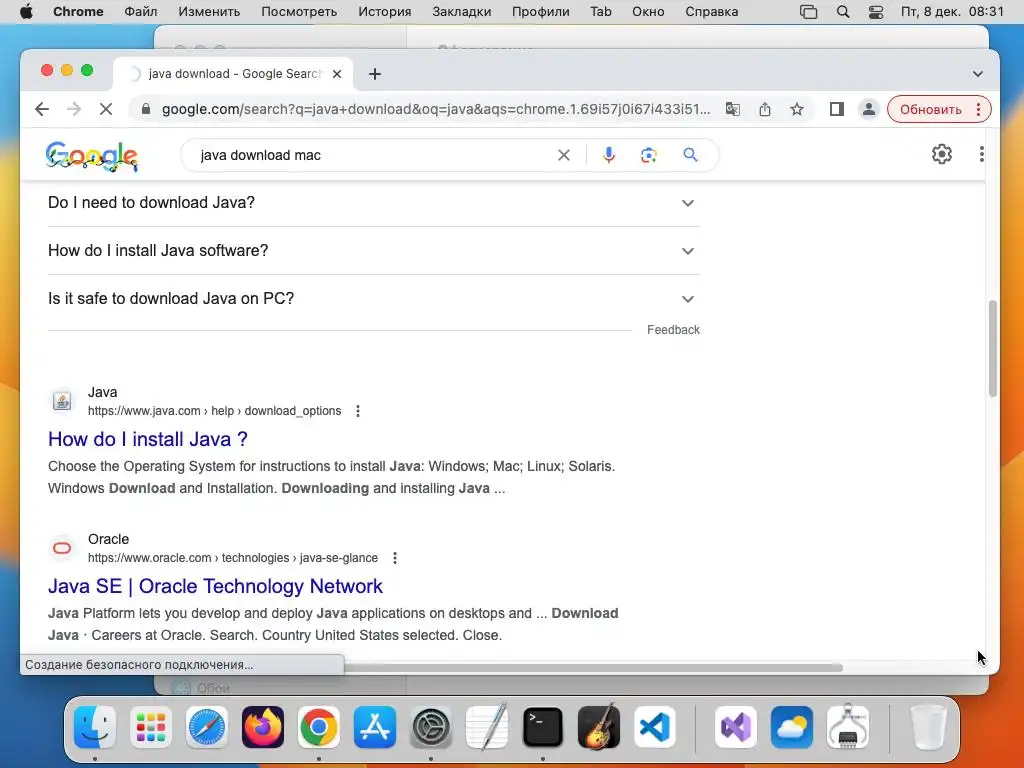Image resolution: width=1024 pixels, height=768 pixels.
Task: Click the vertical page scrollbar thumb
Action: pos(993,348)
